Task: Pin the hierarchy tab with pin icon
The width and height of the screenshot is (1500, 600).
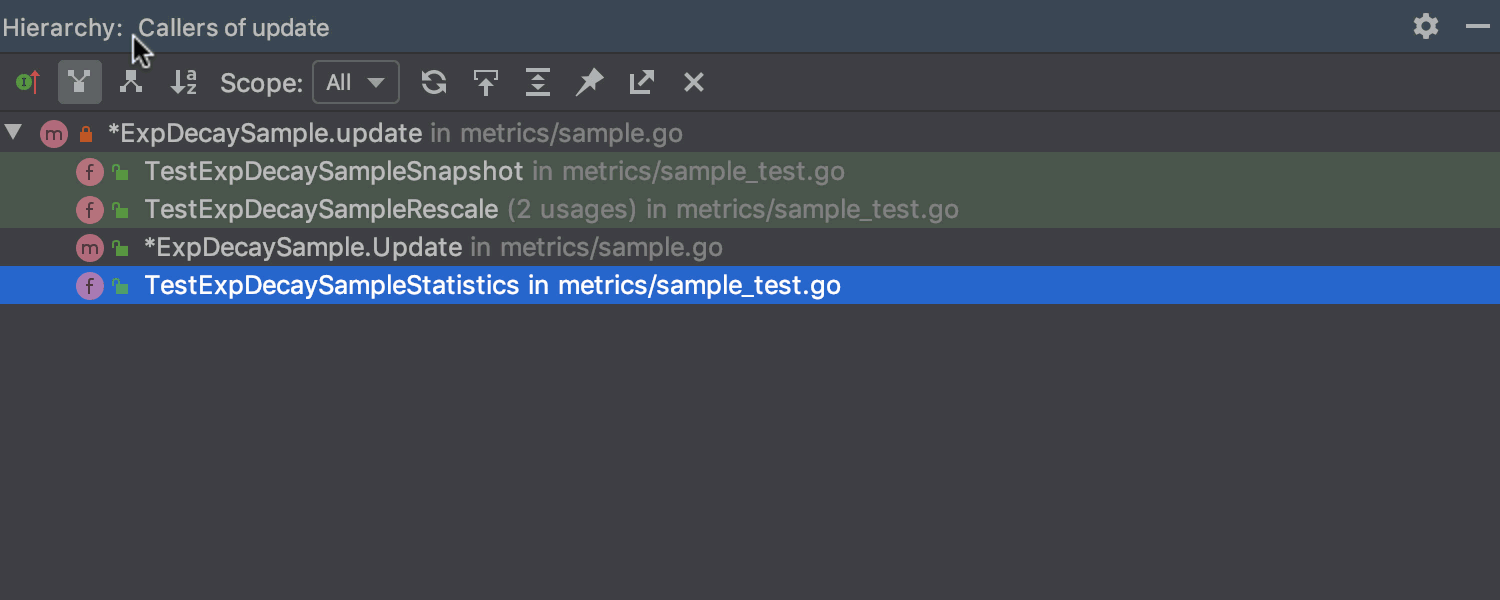Action: pos(590,82)
